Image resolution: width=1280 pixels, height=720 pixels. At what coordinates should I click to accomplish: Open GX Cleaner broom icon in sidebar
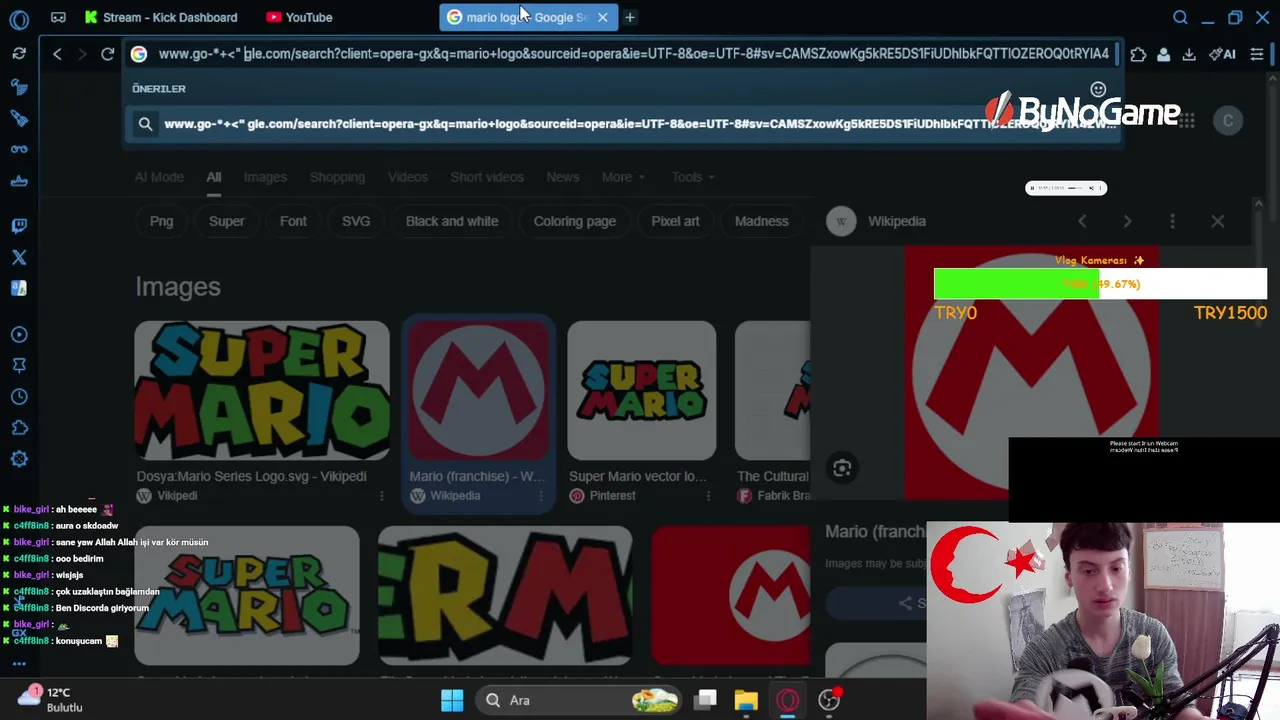tap(19, 88)
